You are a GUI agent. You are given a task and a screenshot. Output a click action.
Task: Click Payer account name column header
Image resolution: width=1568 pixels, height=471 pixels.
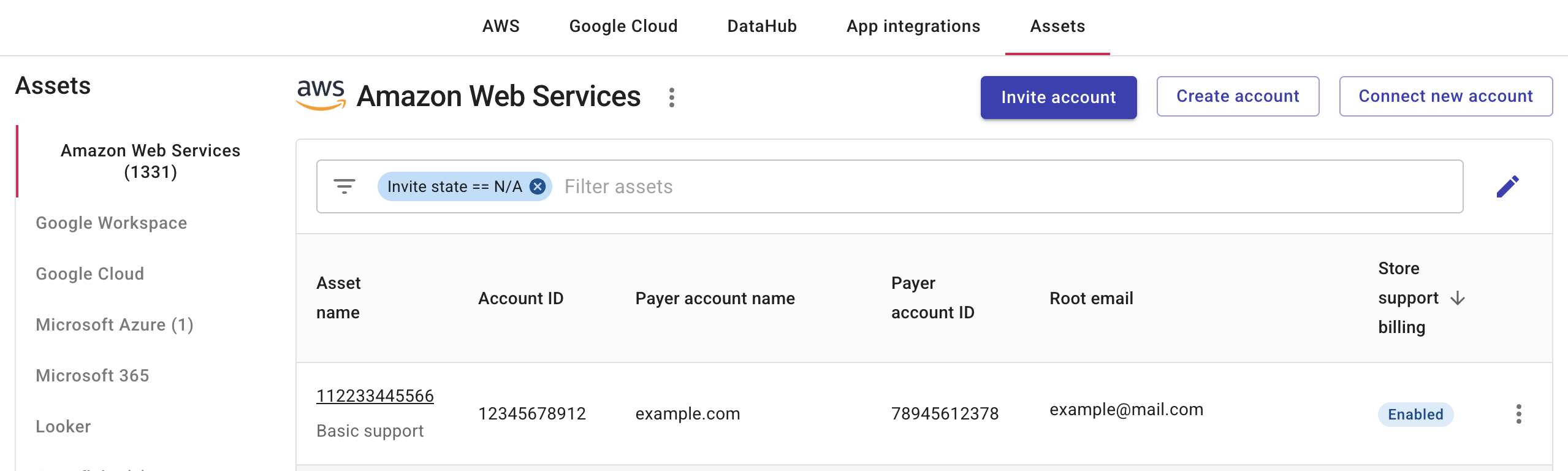[x=715, y=299]
